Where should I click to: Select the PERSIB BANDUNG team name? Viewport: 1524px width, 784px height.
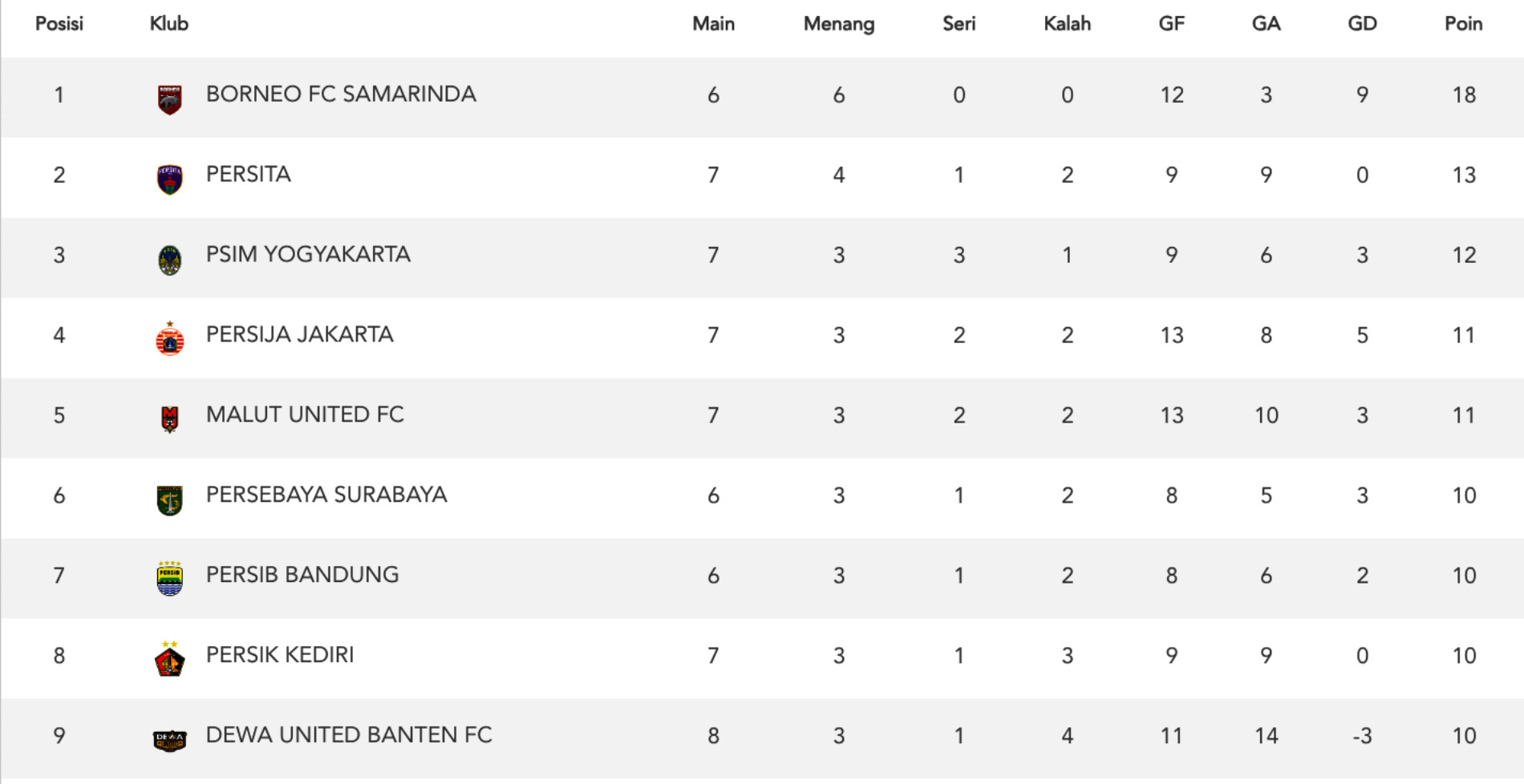pyautogui.click(x=302, y=575)
